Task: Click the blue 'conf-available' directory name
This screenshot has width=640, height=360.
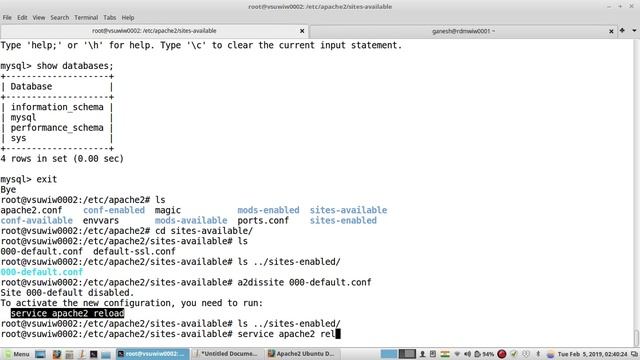Action: (36, 221)
